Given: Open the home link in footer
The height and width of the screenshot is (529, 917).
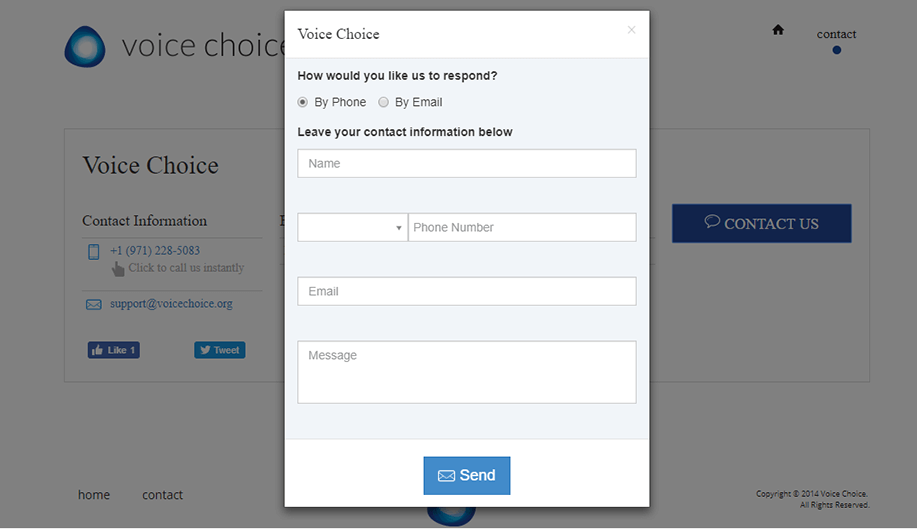Looking at the screenshot, I should click(94, 495).
